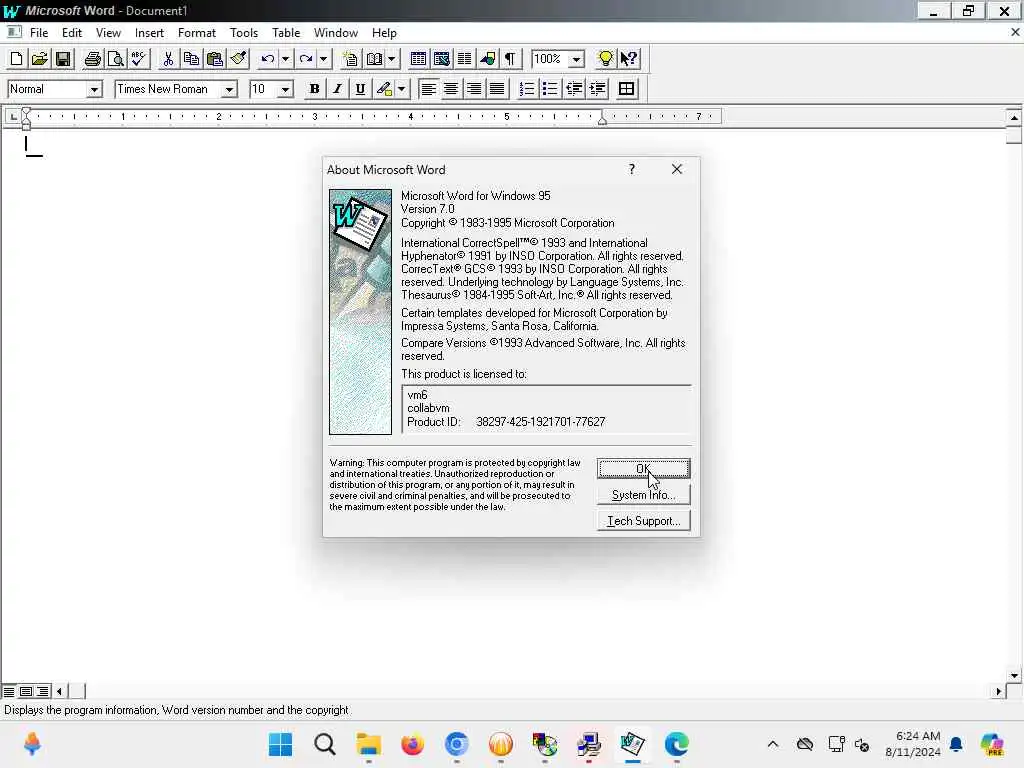Viewport: 1024px width, 768px height.
Task: Click the About dialog's ? help button
Action: pos(632,169)
